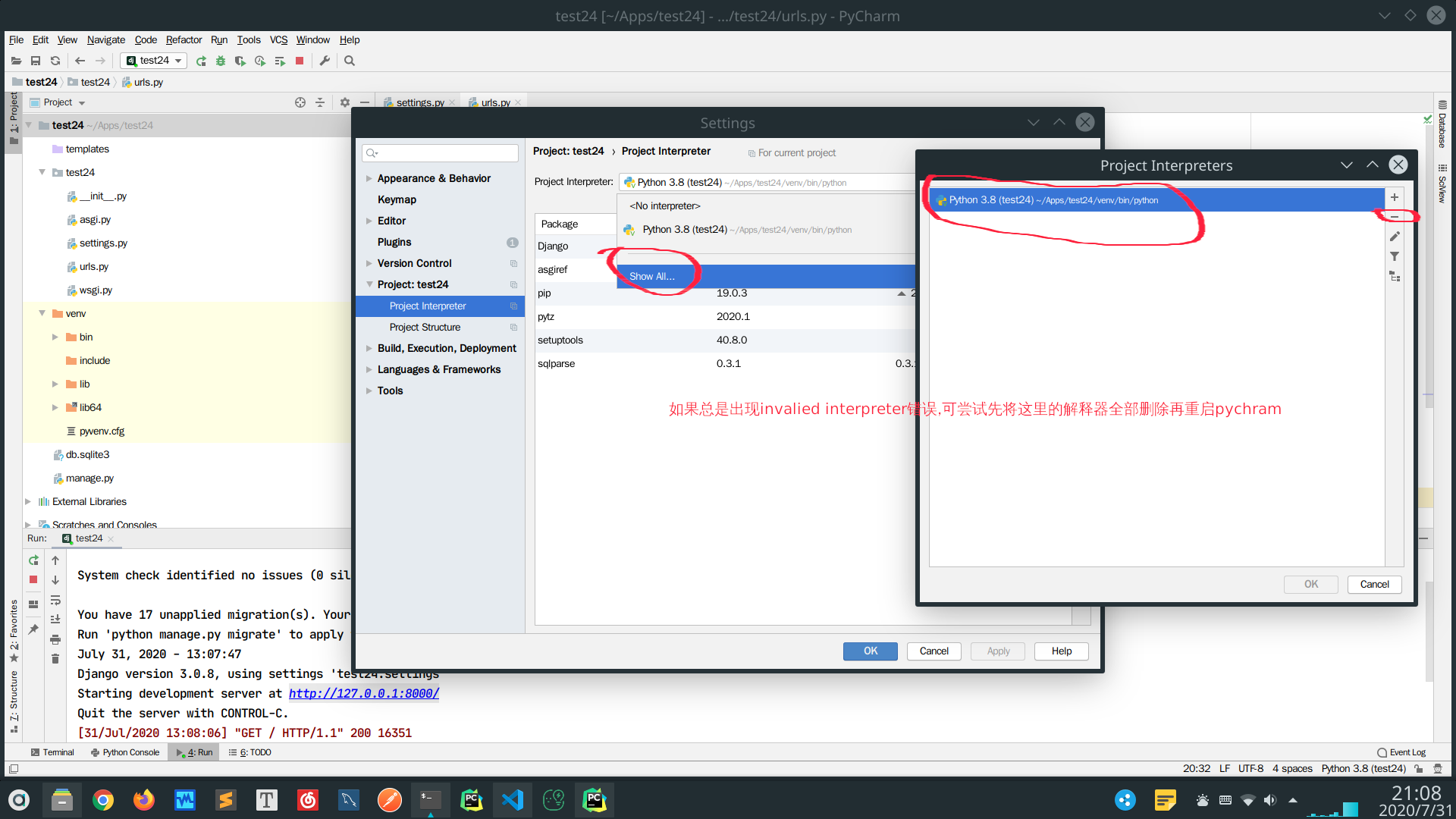
Task: Expand Build, Execution, Deployment group
Action: 369,348
